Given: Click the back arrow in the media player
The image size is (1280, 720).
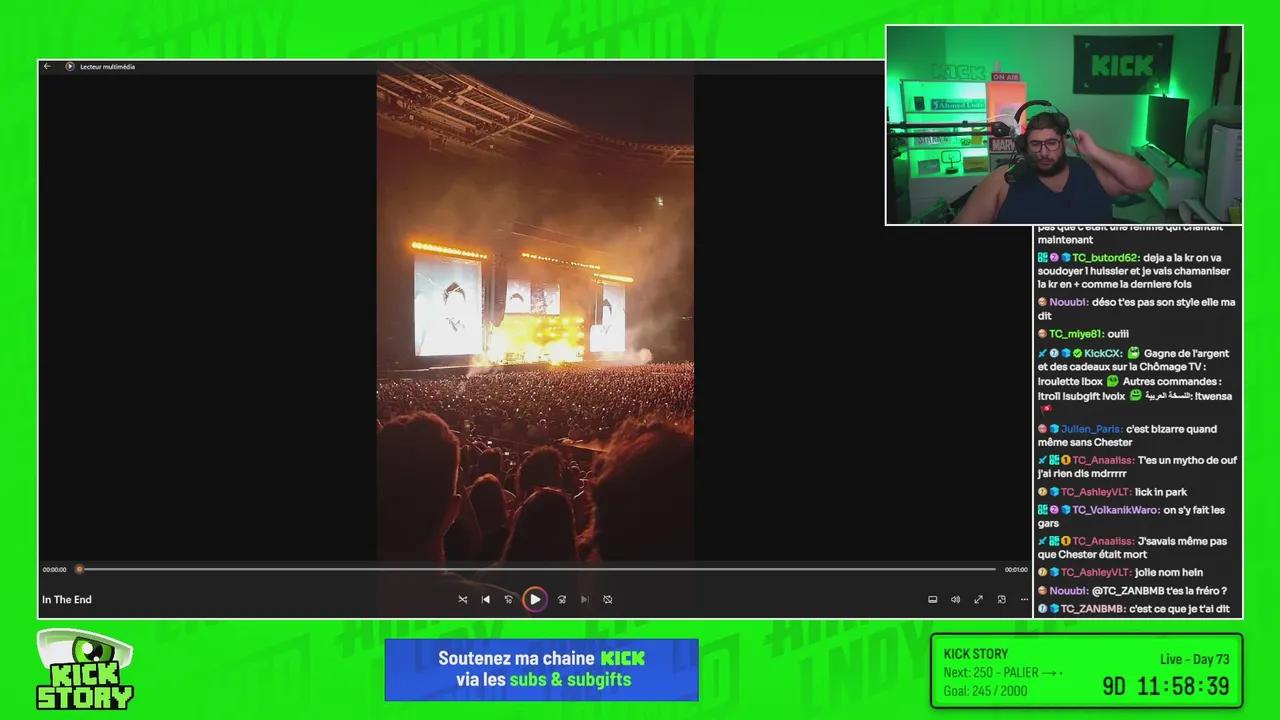Looking at the screenshot, I should pos(47,66).
